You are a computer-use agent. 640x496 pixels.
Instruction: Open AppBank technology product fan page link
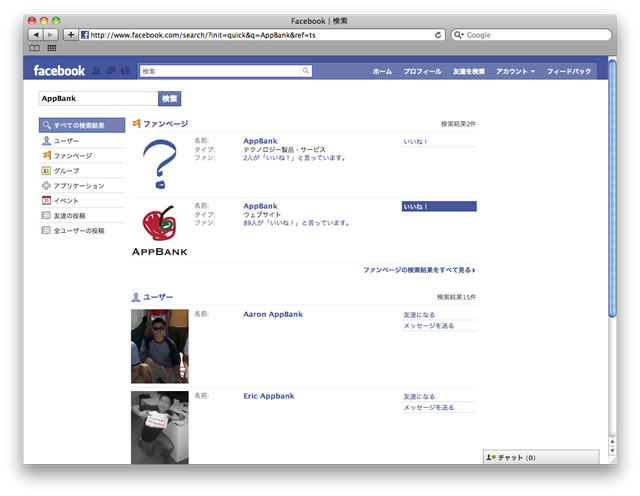[260, 141]
